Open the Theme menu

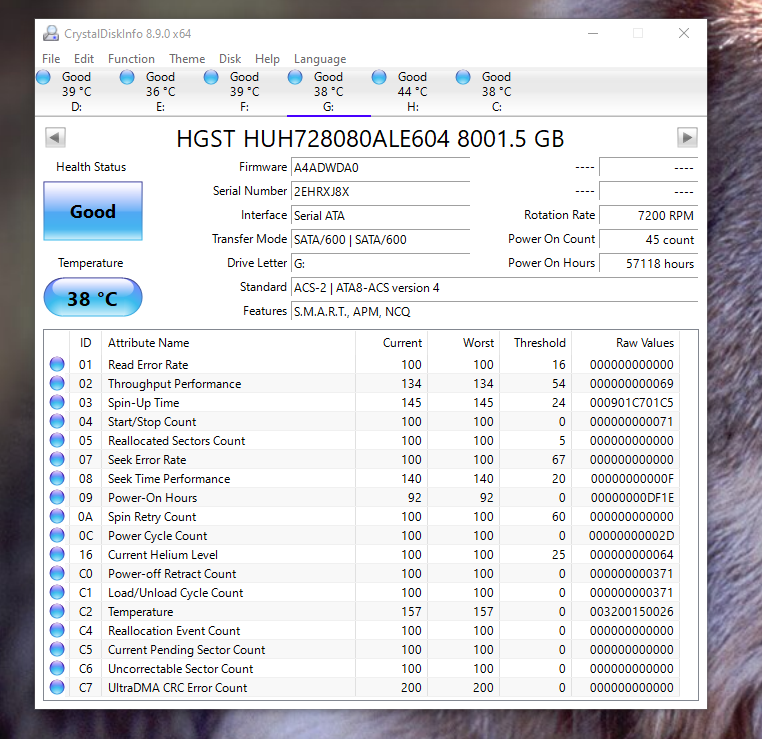187,59
